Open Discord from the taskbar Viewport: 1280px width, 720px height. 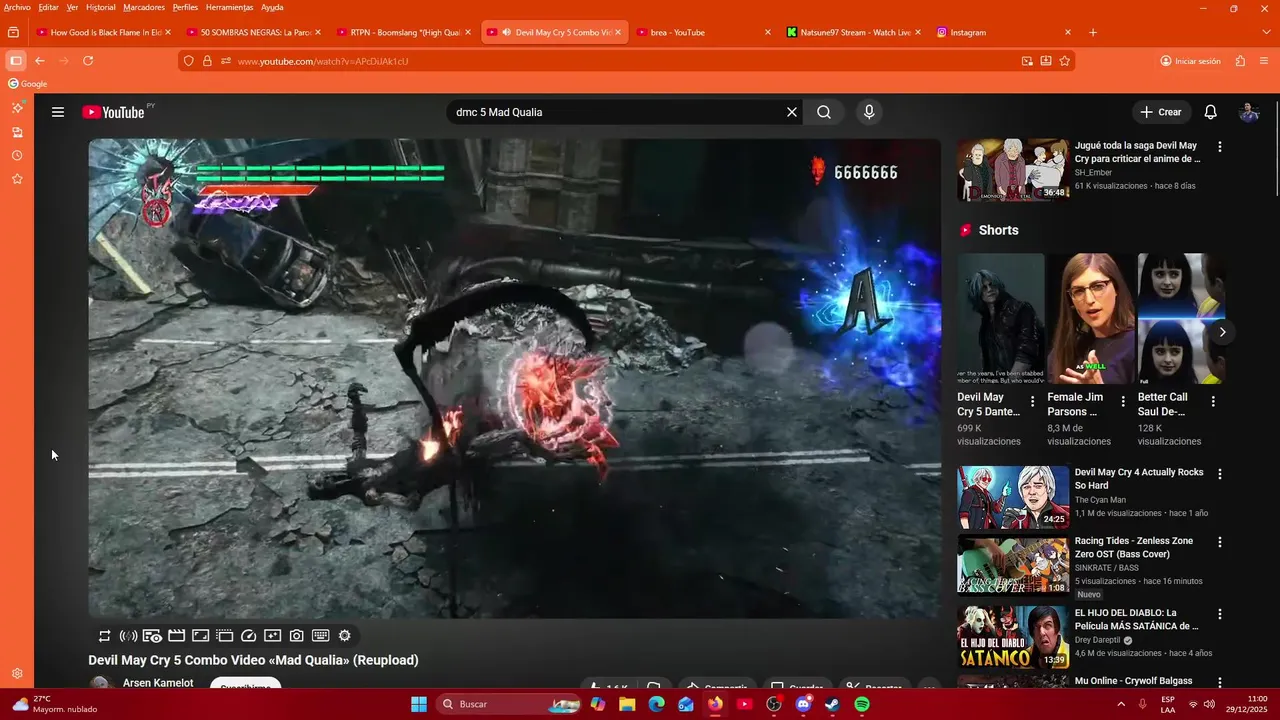(x=803, y=704)
